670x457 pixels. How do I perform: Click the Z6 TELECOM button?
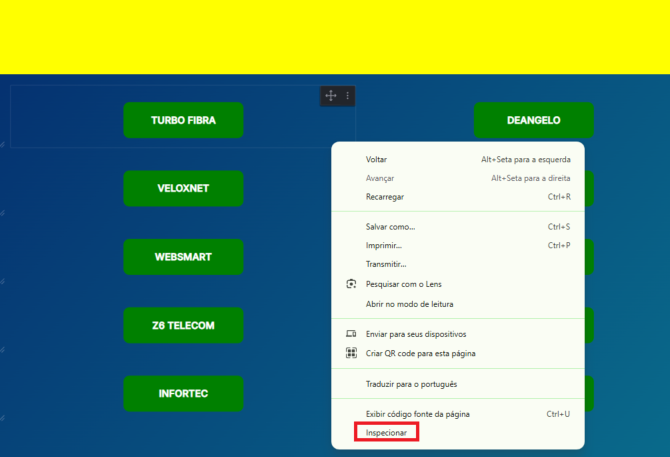(183, 325)
